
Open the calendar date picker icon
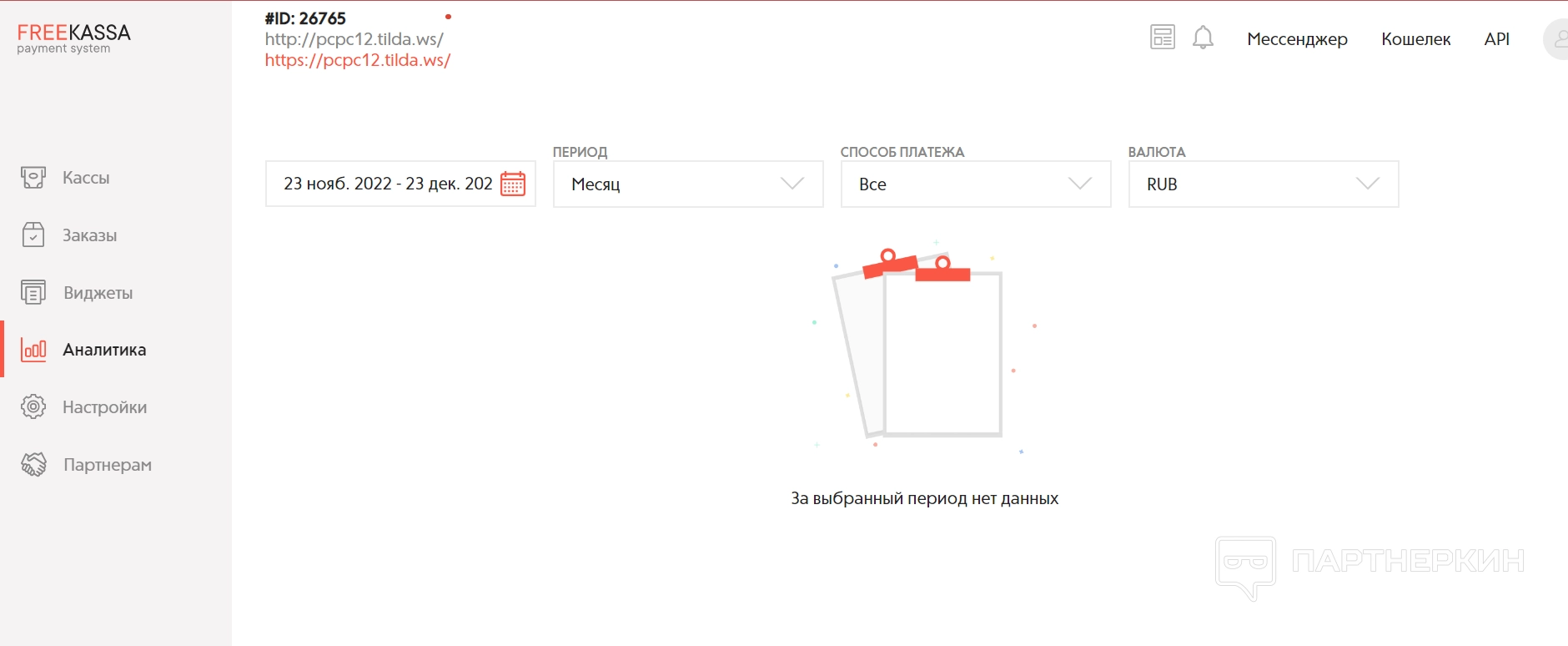tap(513, 184)
